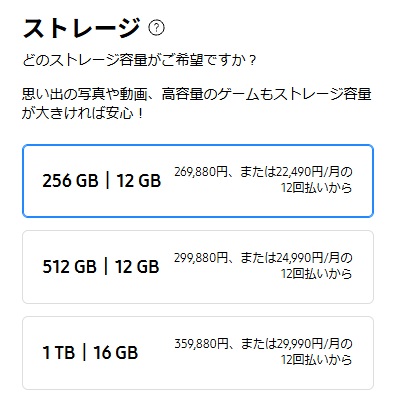The height and width of the screenshot is (401, 406).
Task: Click the 16 GB memory label
Action: [115, 353]
